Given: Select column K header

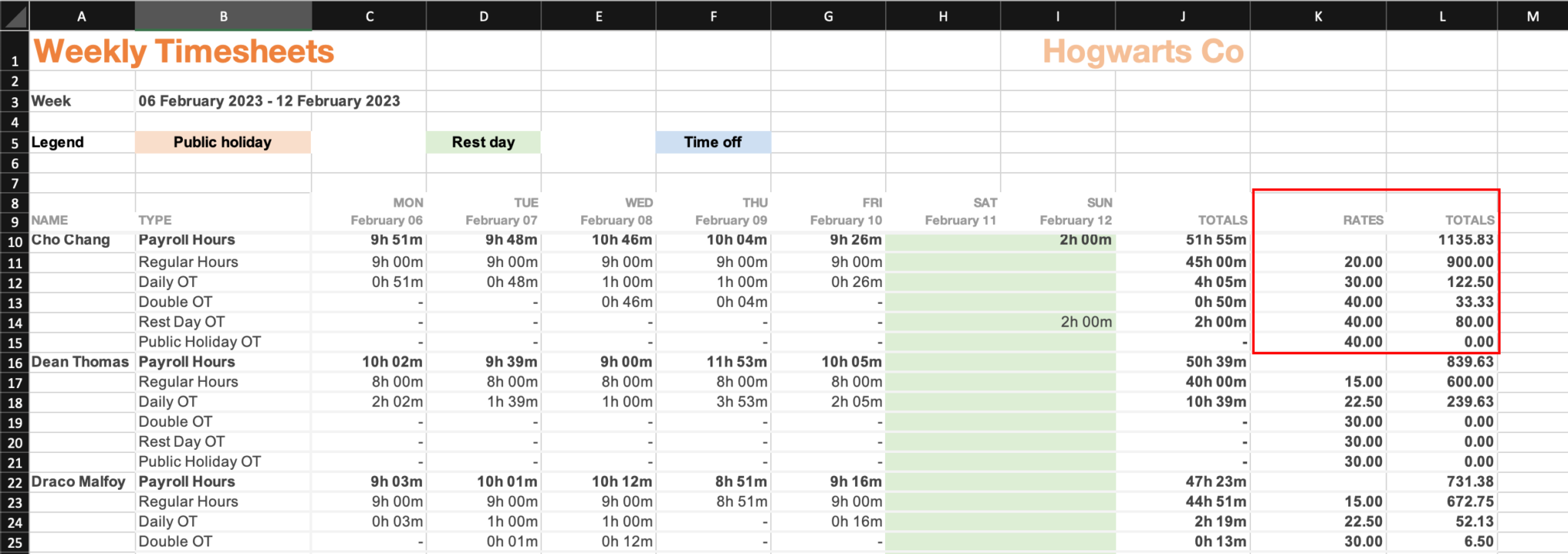Looking at the screenshot, I should click(x=1318, y=16).
